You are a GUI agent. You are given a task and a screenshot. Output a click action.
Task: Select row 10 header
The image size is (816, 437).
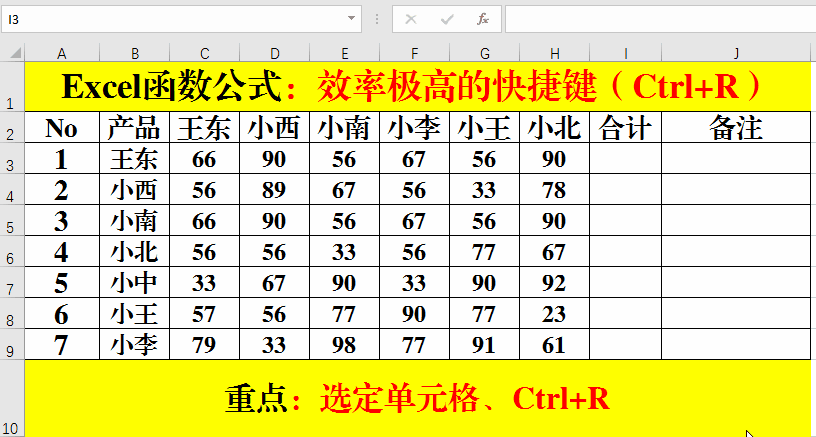(x=12, y=399)
